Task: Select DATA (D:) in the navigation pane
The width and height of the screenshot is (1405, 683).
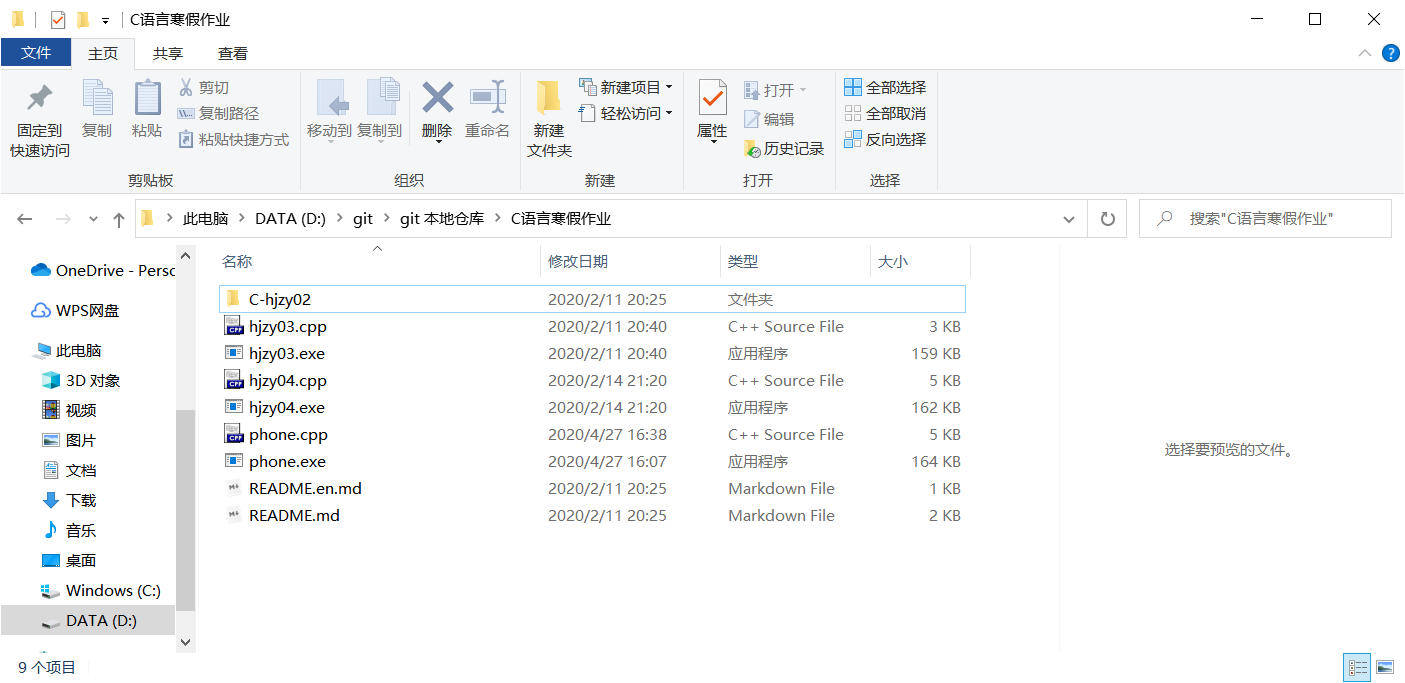Action: (90, 620)
